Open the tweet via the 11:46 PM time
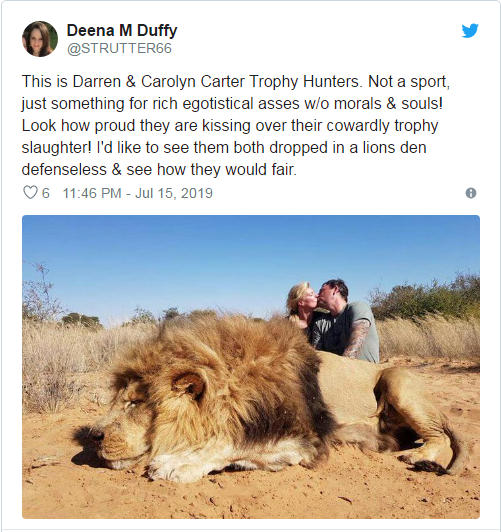 92,193
